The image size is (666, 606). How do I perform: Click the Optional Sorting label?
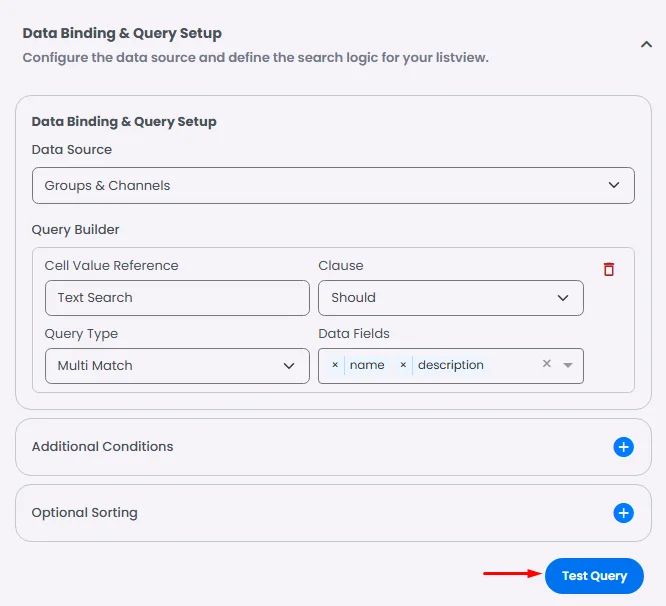tap(85, 513)
